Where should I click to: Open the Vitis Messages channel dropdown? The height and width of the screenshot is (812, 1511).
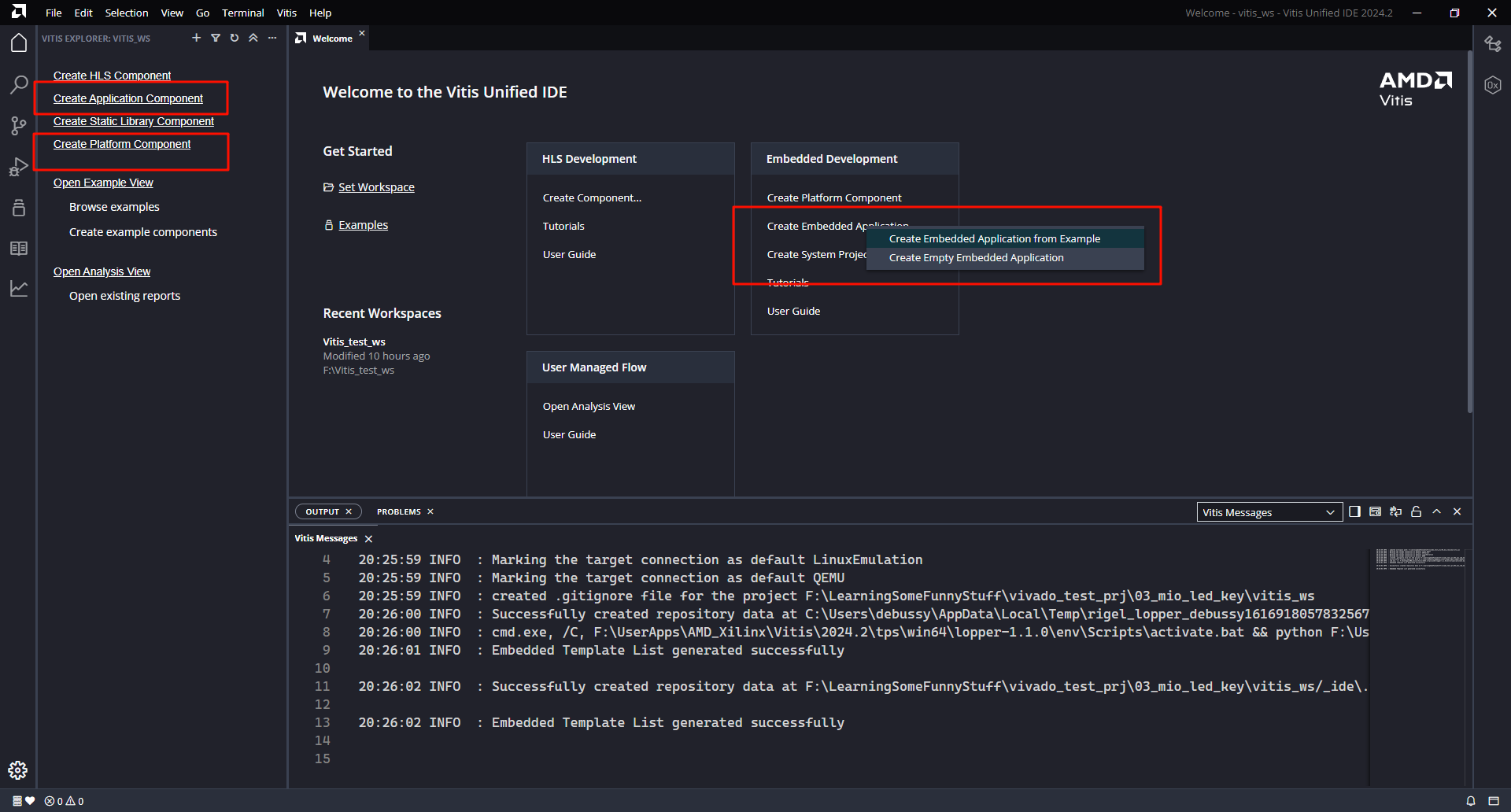(1269, 512)
